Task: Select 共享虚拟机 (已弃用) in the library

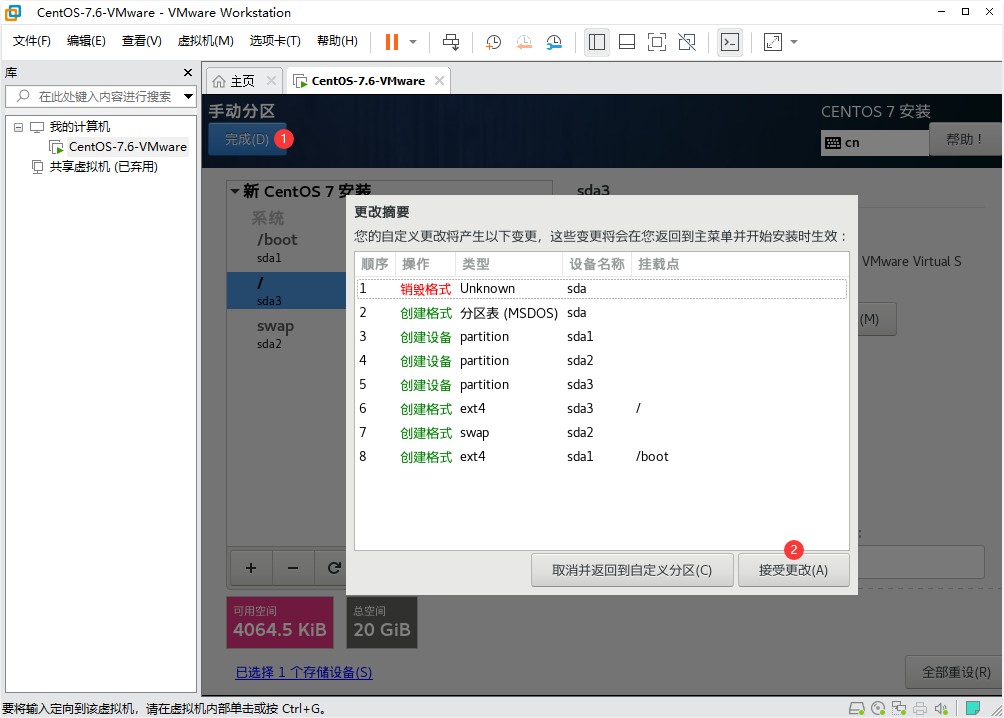Action: pos(103,167)
